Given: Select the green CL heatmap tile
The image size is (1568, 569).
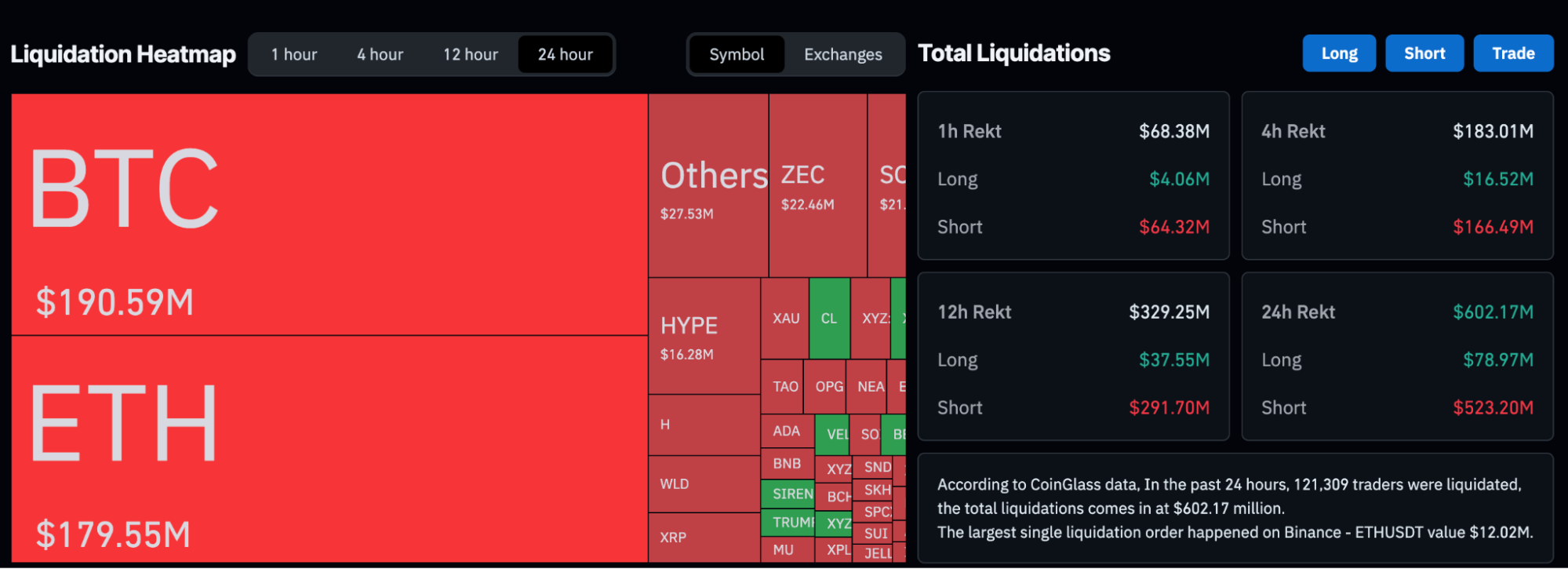Looking at the screenshot, I should 829,318.
